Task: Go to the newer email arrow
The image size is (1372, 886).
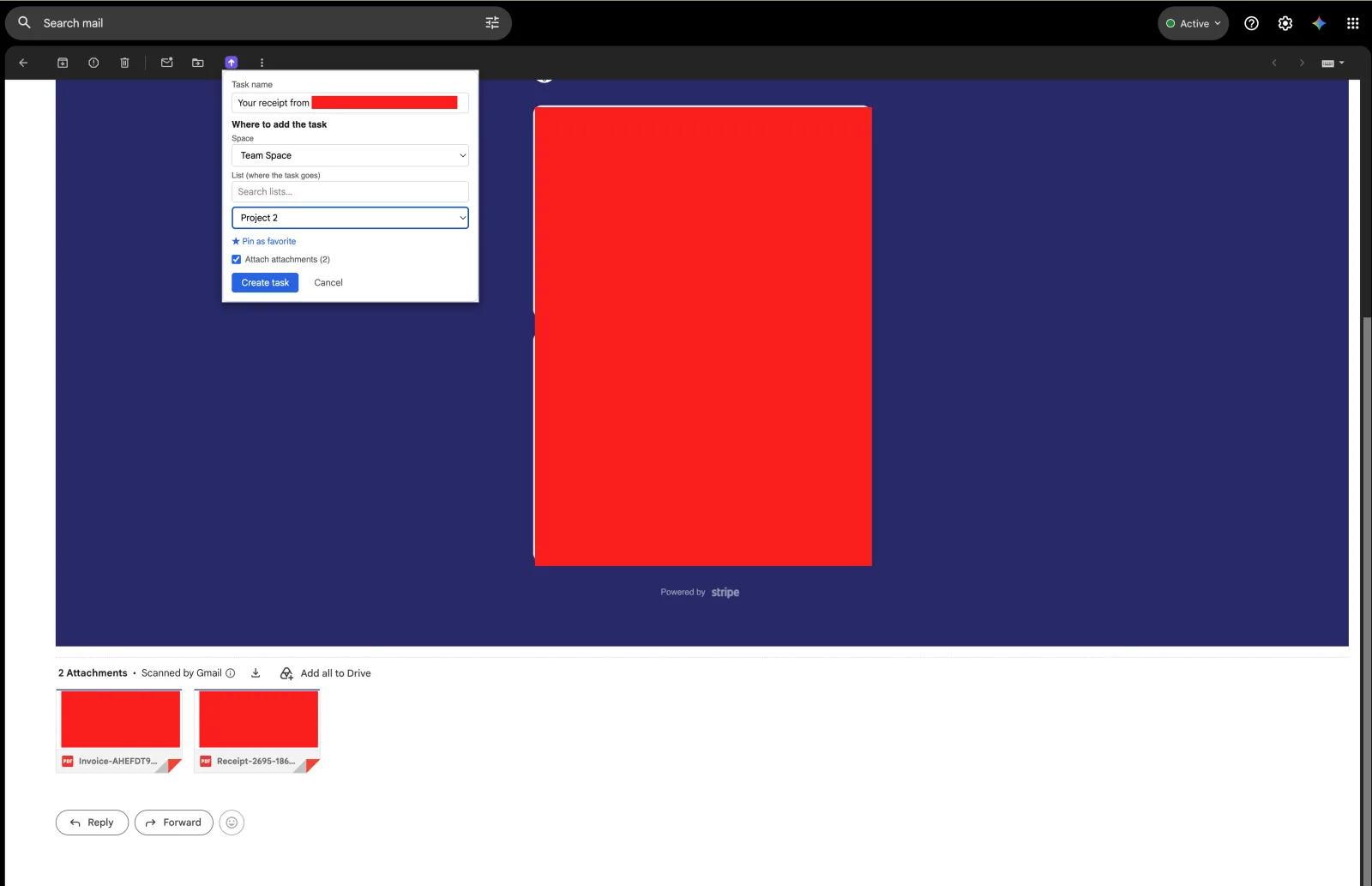Action: 1274,63
